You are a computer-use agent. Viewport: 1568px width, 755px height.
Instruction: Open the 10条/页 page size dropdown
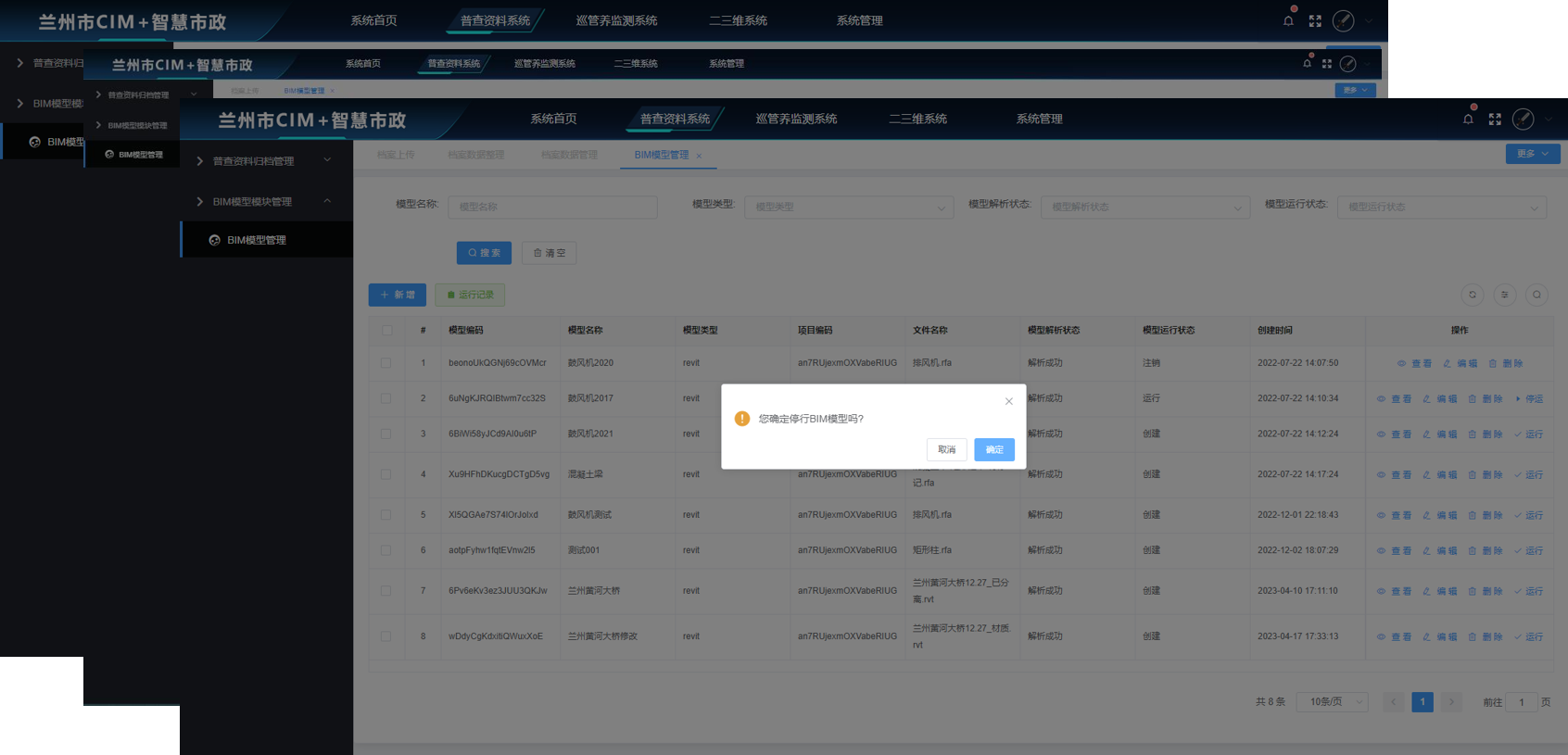(1333, 702)
